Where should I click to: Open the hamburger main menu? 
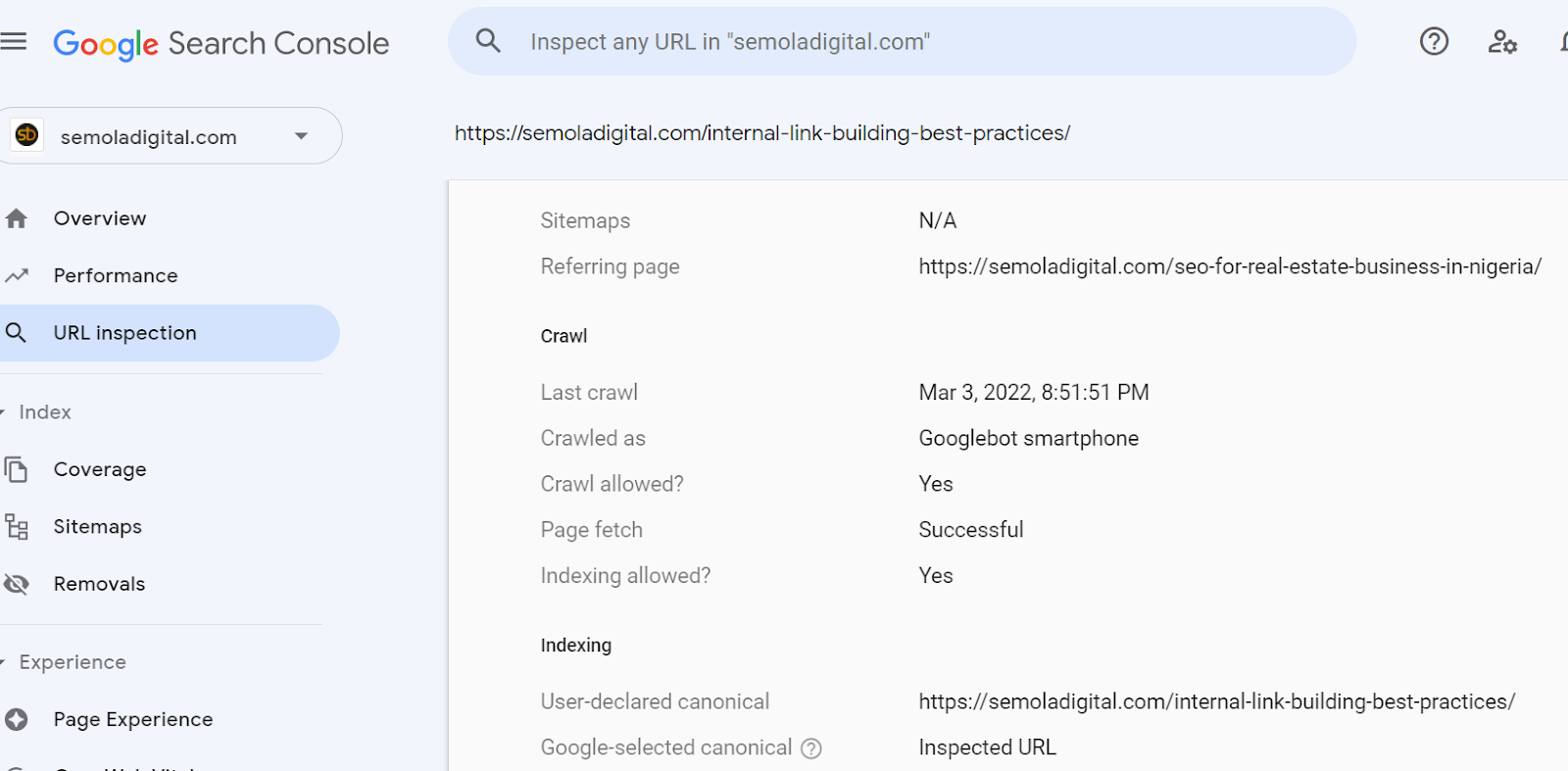(x=14, y=41)
